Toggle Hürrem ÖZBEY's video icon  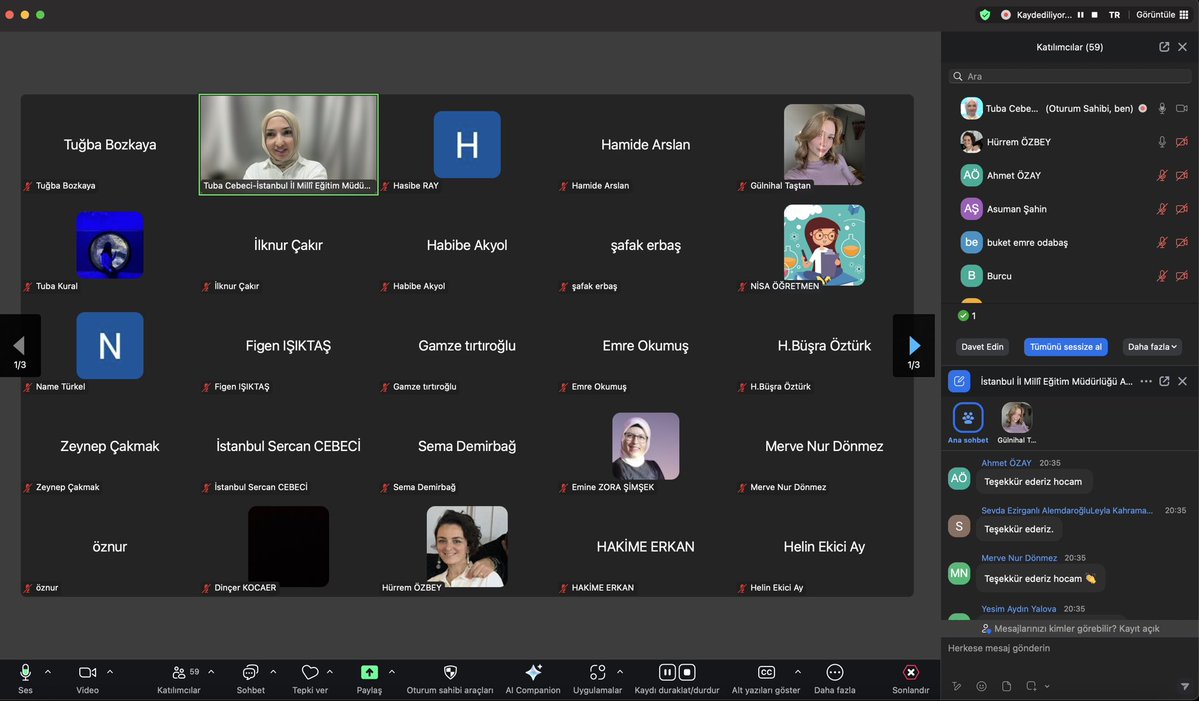(1181, 141)
